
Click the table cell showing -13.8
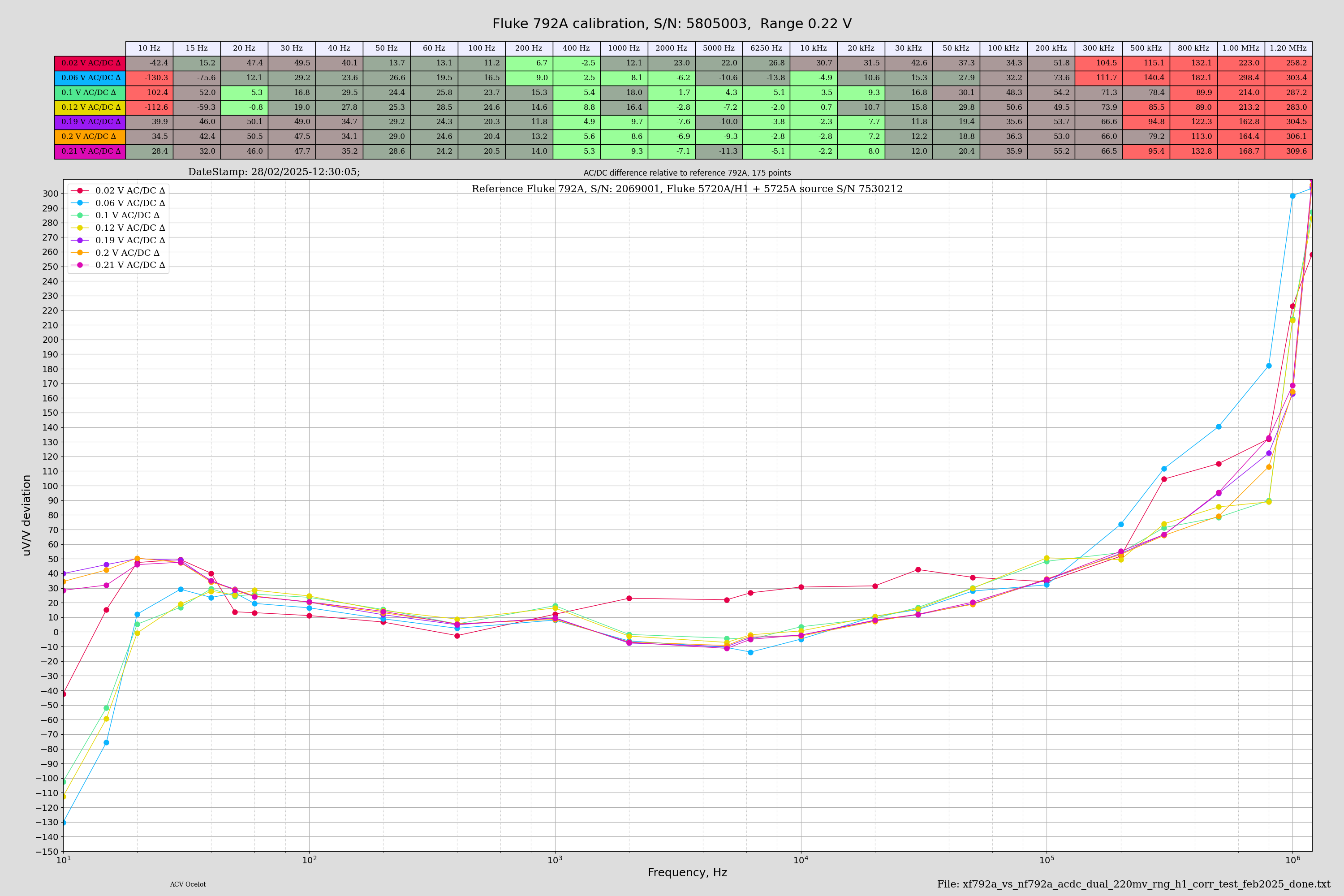(x=766, y=78)
